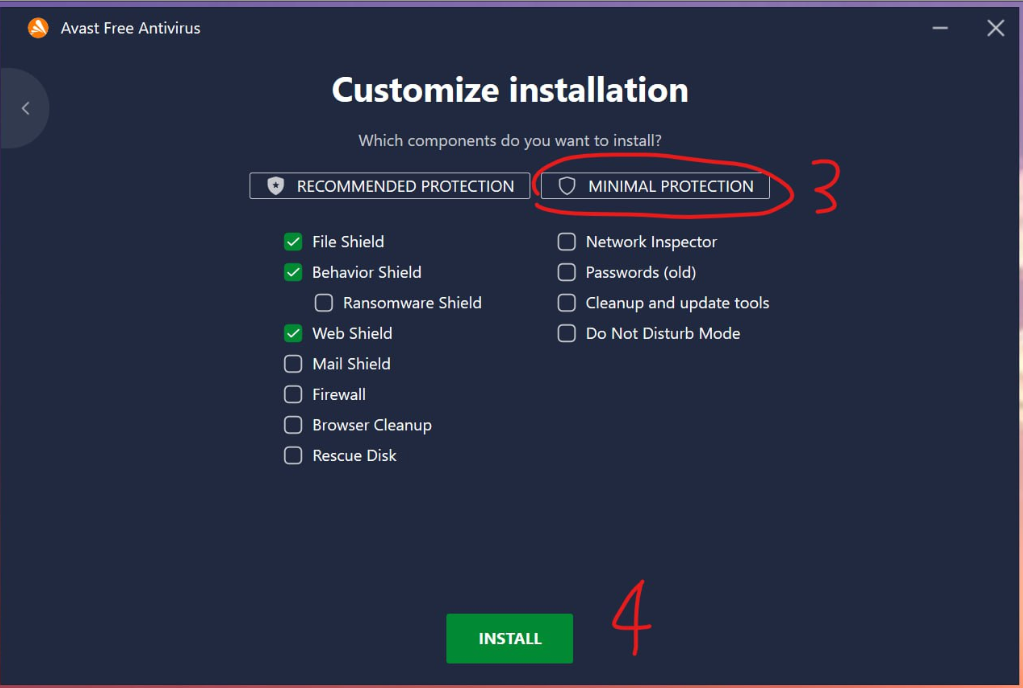The image size is (1023, 688).
Task: Select Recommended Protection preset
Action: click(389, 186)
